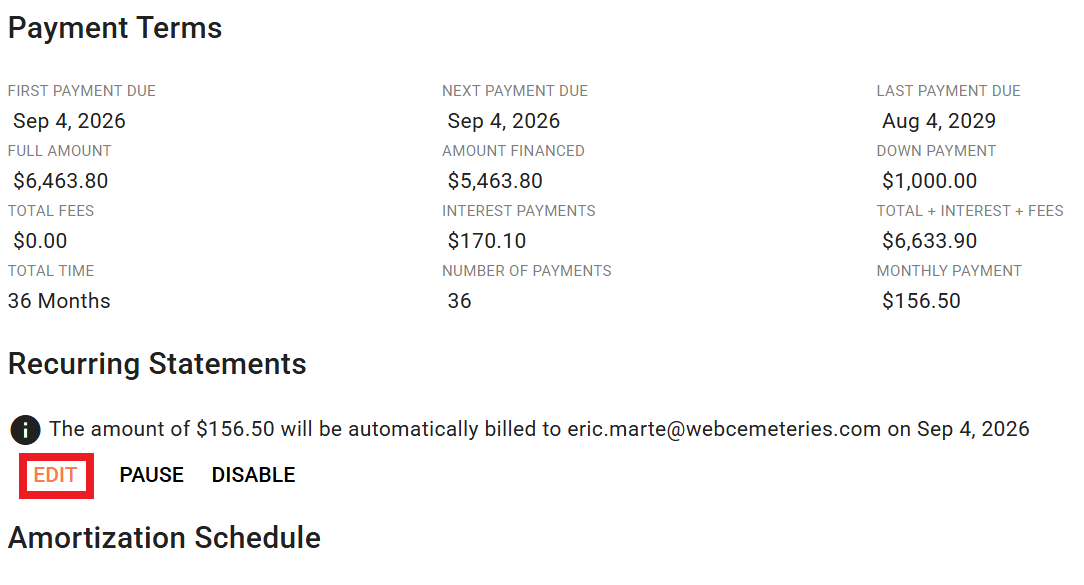This screenshot has height=585, width=1084.
Task: Click the interest payments value $170.10
Action: (487, 241)
